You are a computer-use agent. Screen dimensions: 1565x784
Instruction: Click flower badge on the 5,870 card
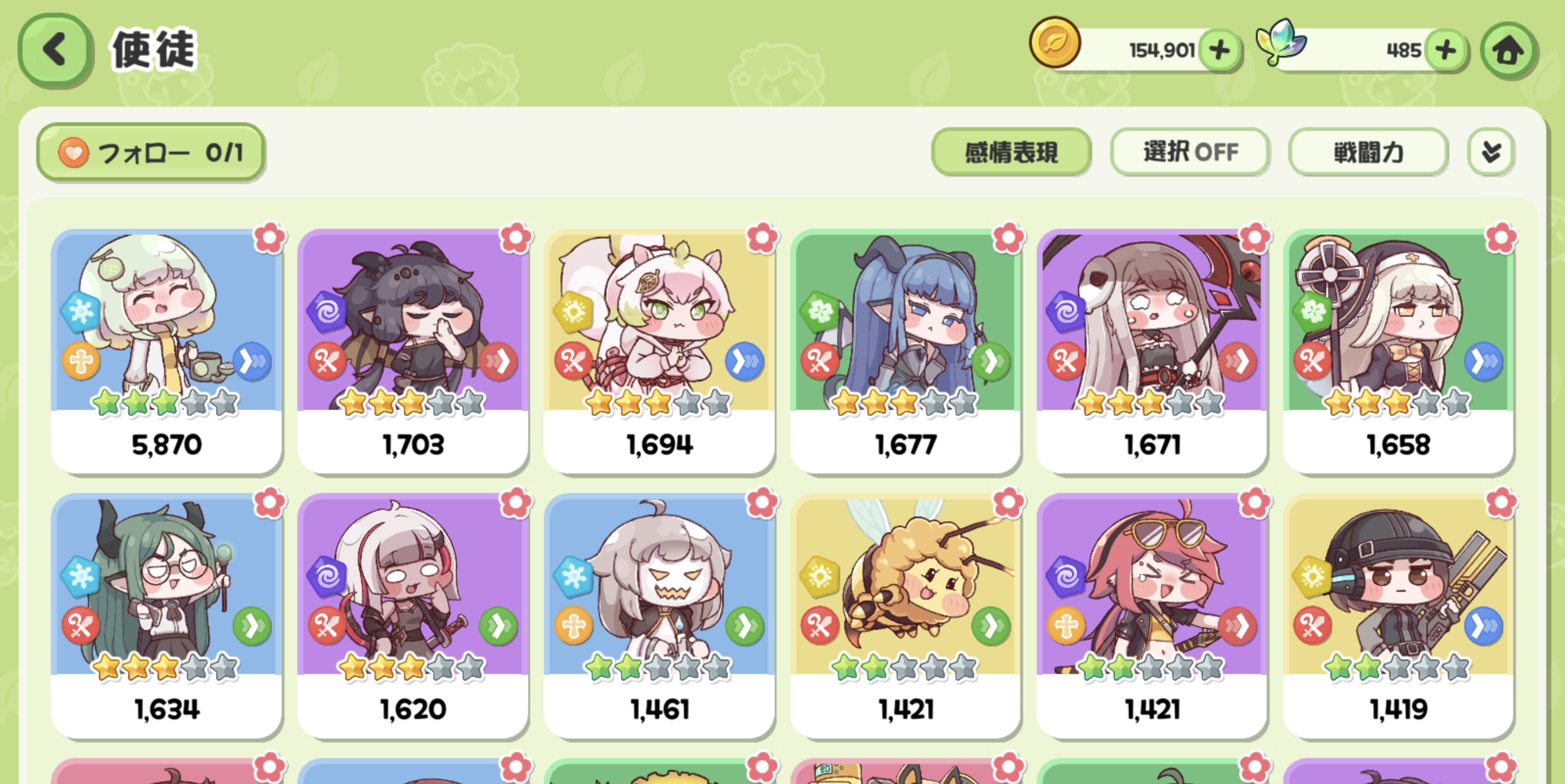coord(270,238)
